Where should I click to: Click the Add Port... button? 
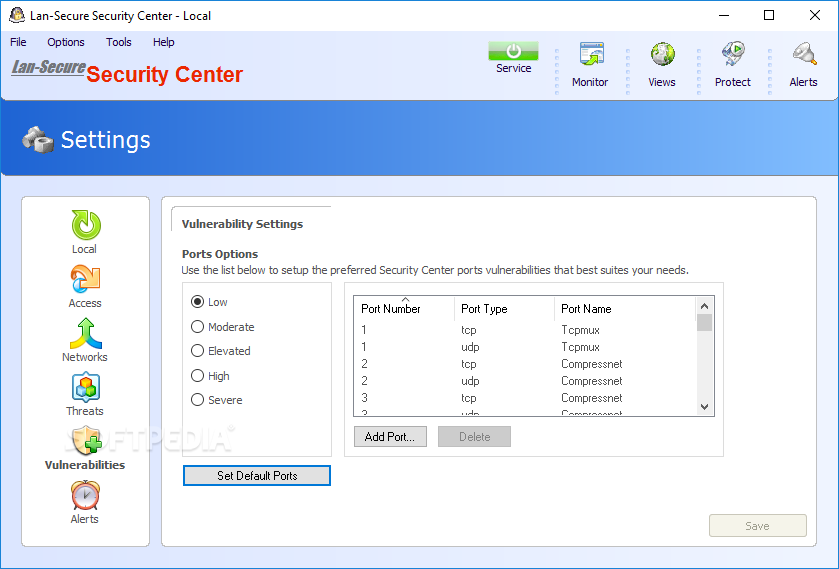(x=390, y=437)
